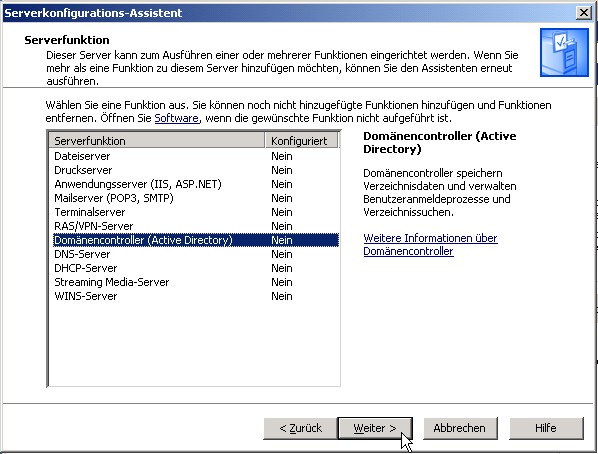Go back with the Zurück button

tap(301, 428)
